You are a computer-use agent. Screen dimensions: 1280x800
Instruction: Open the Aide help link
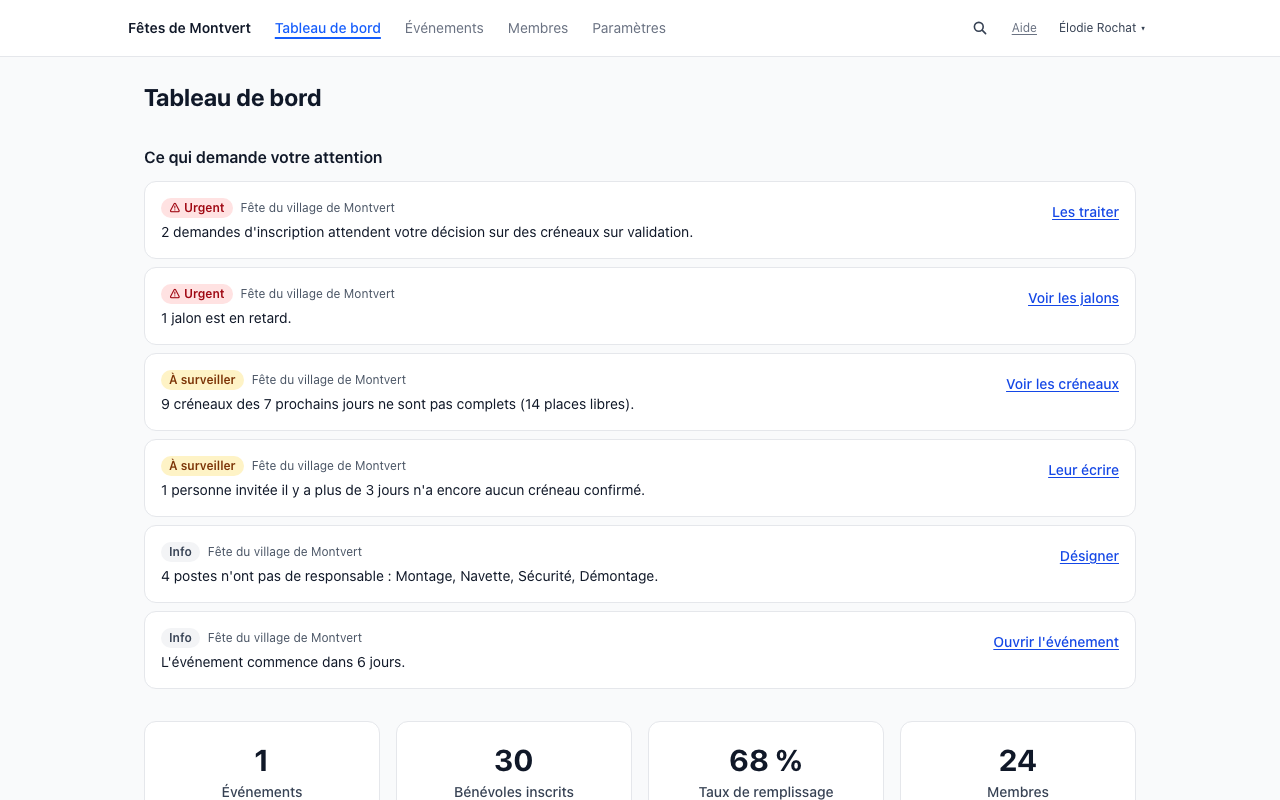(1024, 28)
